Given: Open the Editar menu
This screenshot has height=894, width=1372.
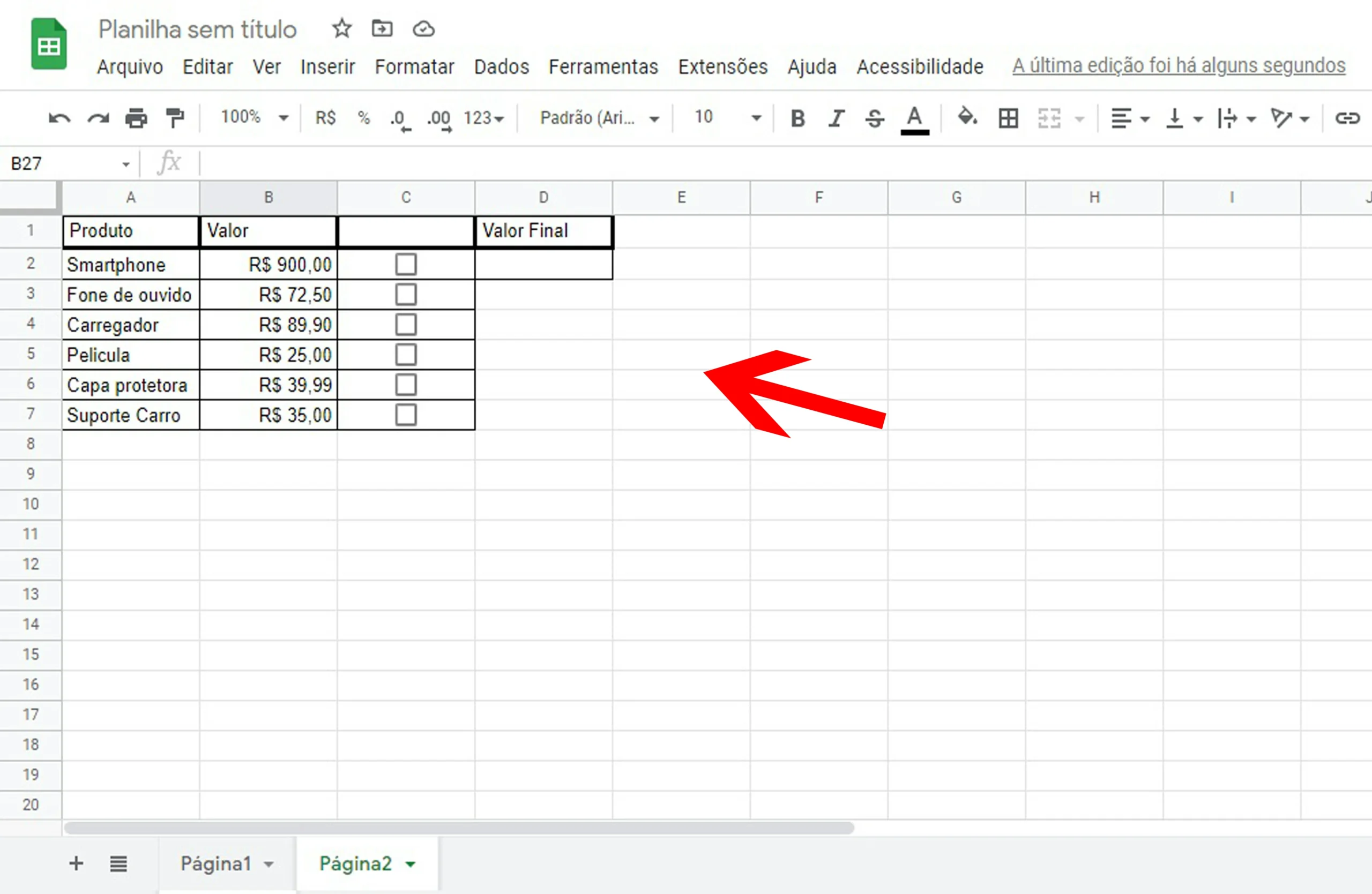Looking at the screenshot, I should pyautogui.click(x=207, y=67).
